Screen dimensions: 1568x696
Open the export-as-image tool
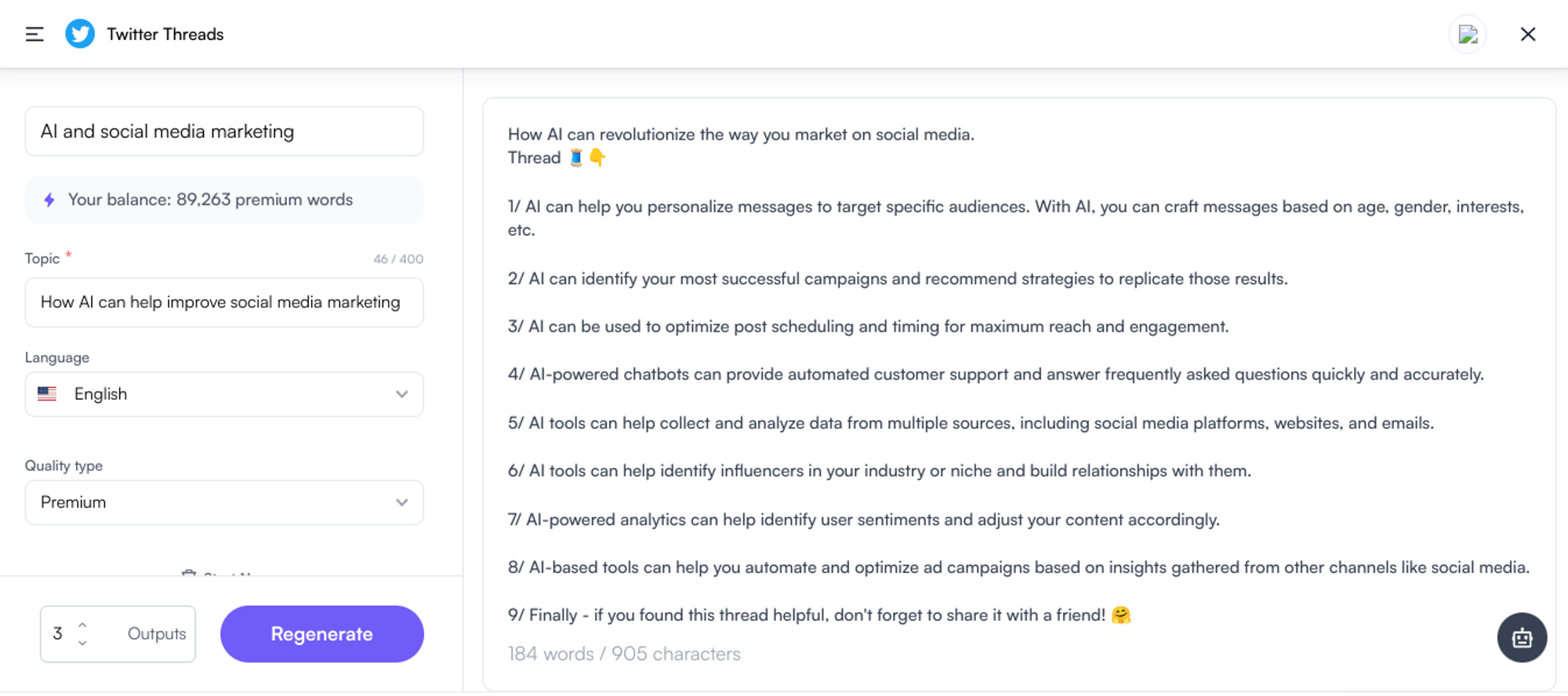1468,34
